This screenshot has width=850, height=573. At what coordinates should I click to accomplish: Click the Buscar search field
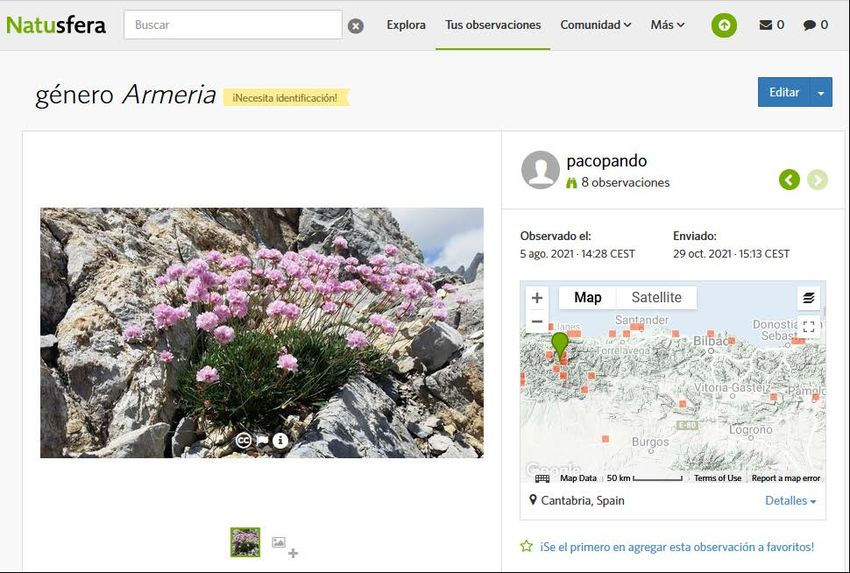tap(233, 25)
